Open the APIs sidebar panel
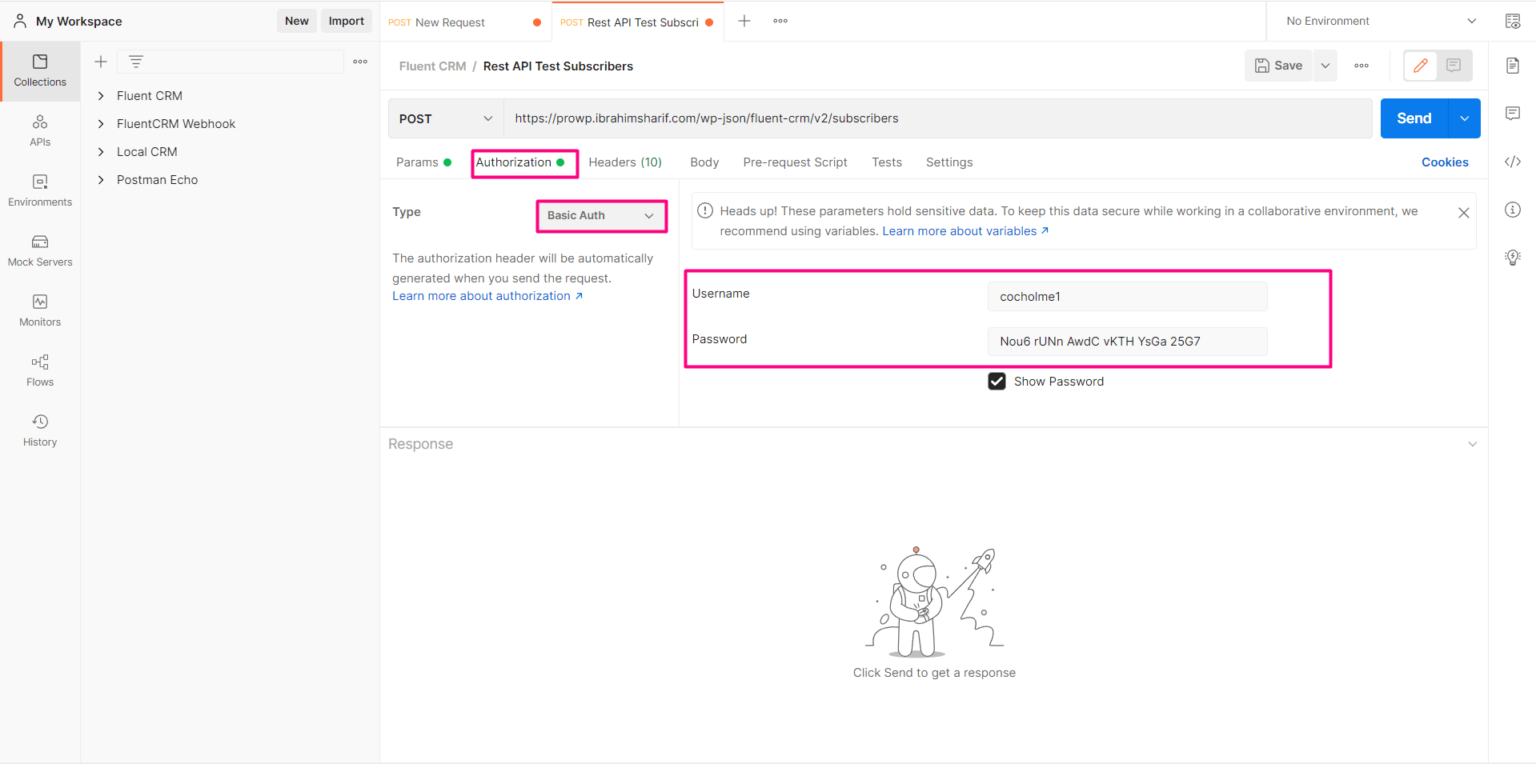 click(x=40, y=131)
